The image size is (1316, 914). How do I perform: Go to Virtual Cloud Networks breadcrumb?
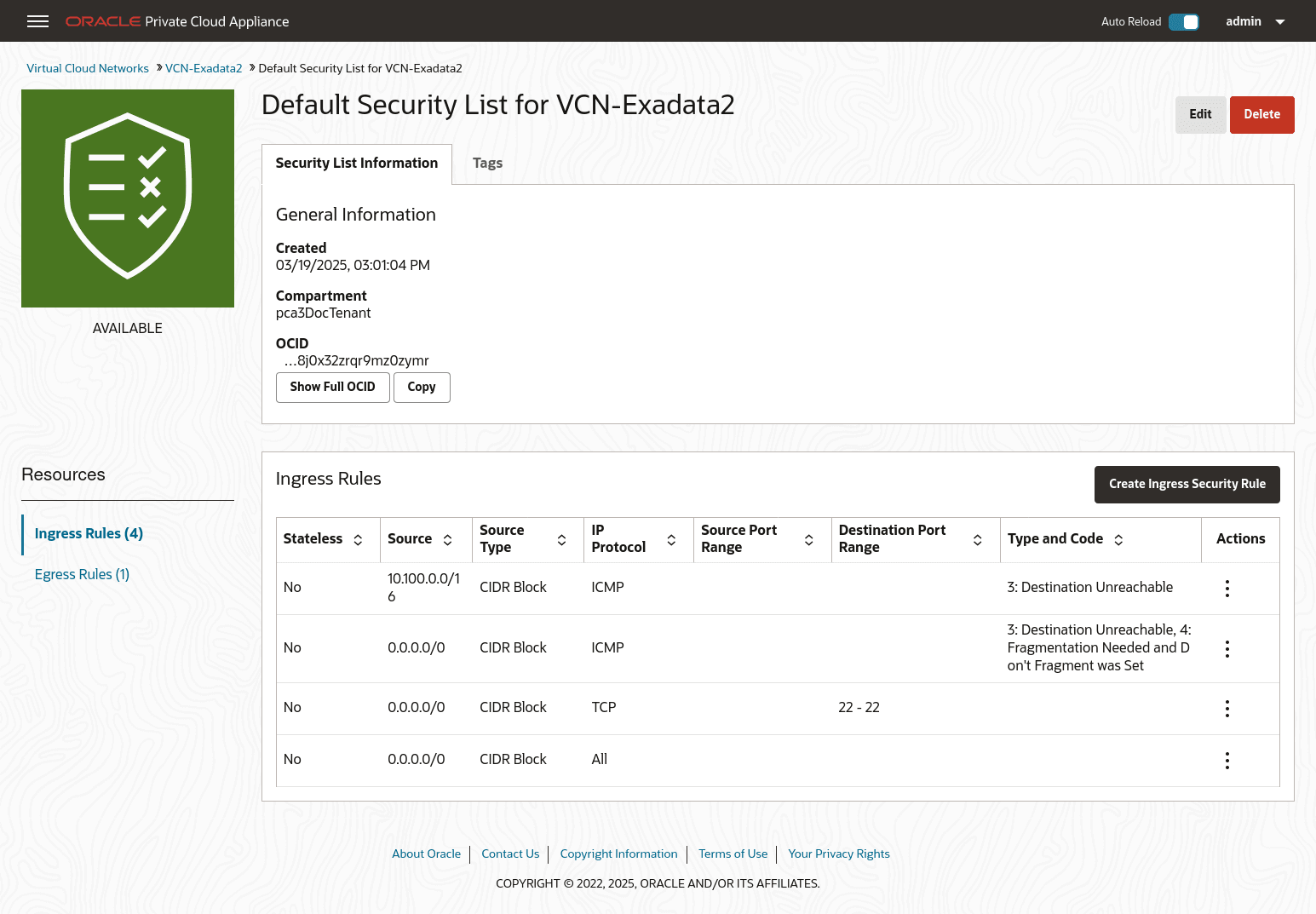pyautogui.click(x=87, y=68)
